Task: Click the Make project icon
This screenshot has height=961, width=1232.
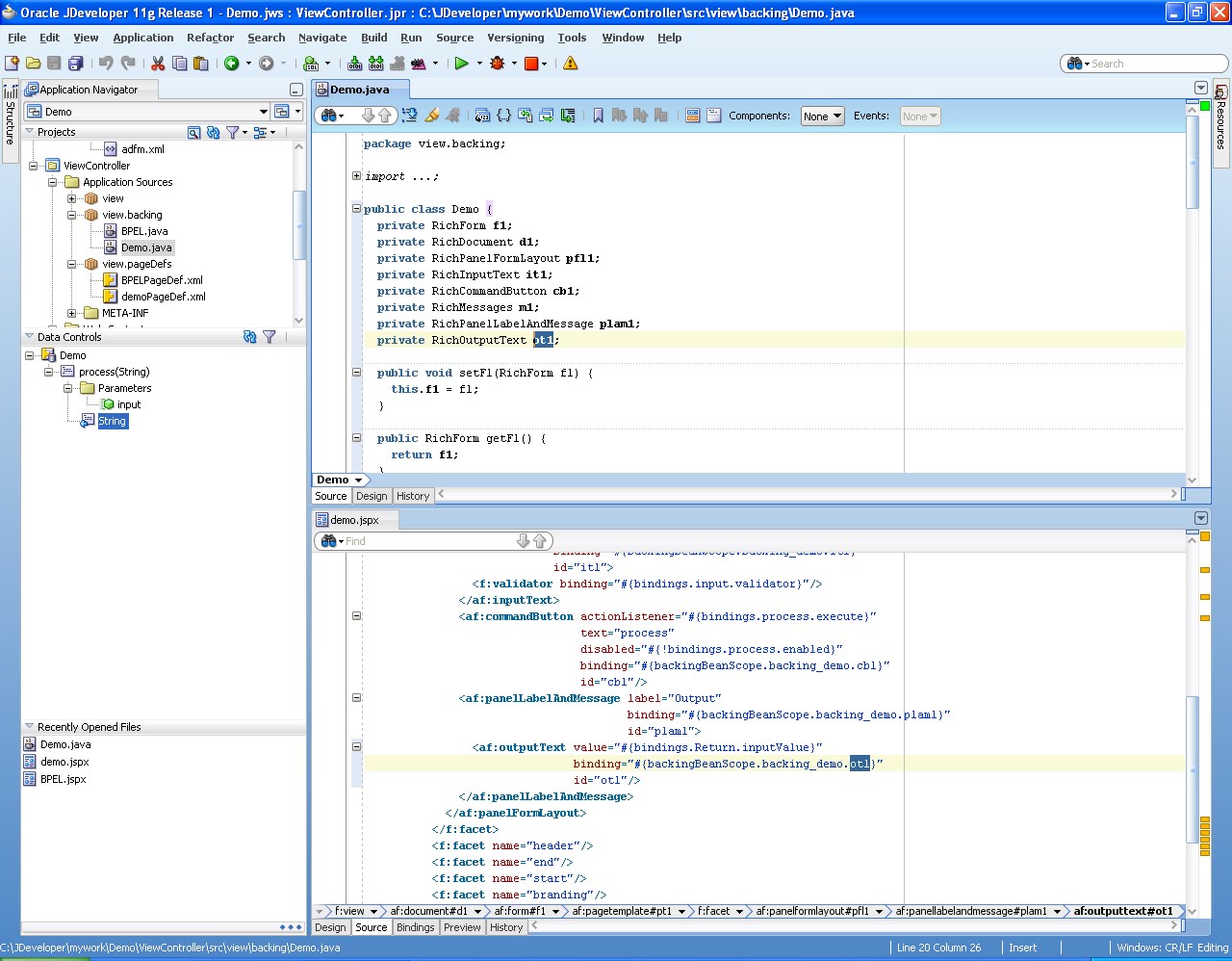Action: (x=355, y=64)
